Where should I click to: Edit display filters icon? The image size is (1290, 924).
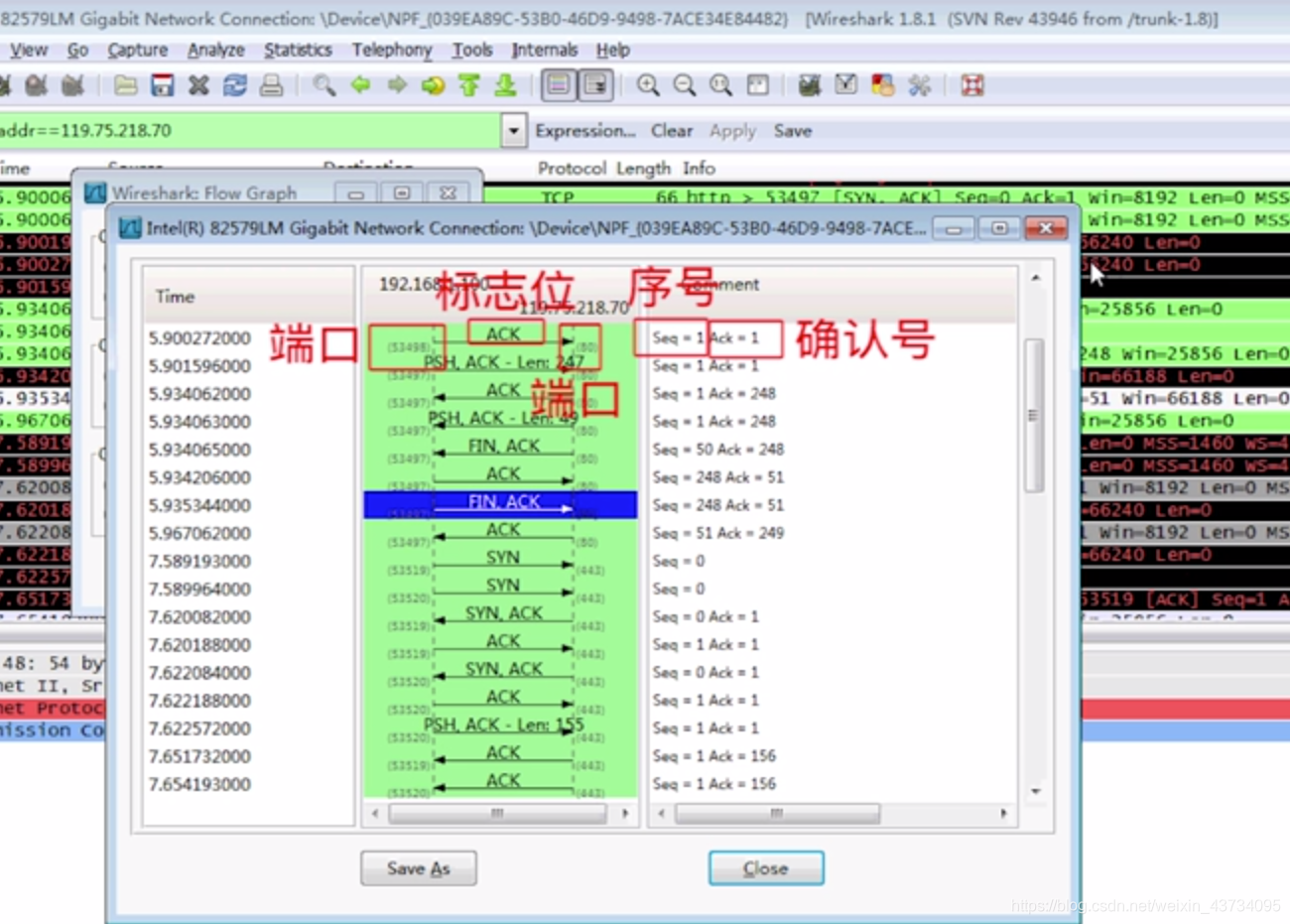pyautogui.click(x=846, y=86)
